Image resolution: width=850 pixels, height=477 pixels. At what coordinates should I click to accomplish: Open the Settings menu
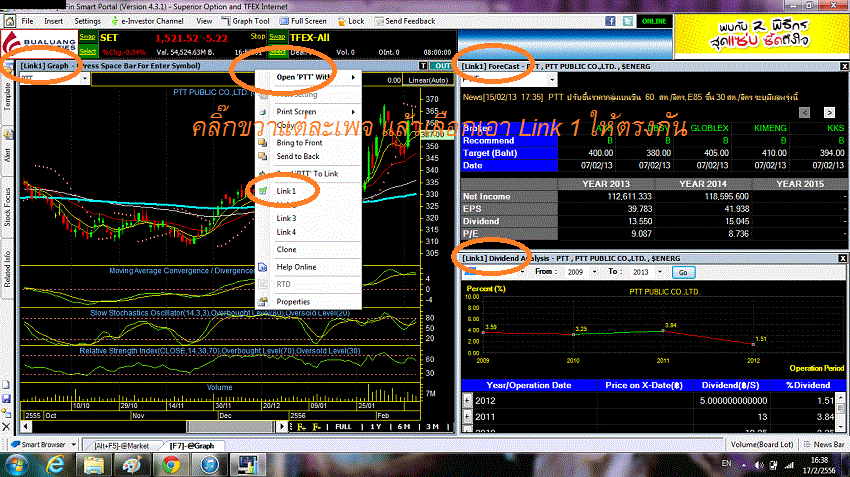(x=87, y=21)
